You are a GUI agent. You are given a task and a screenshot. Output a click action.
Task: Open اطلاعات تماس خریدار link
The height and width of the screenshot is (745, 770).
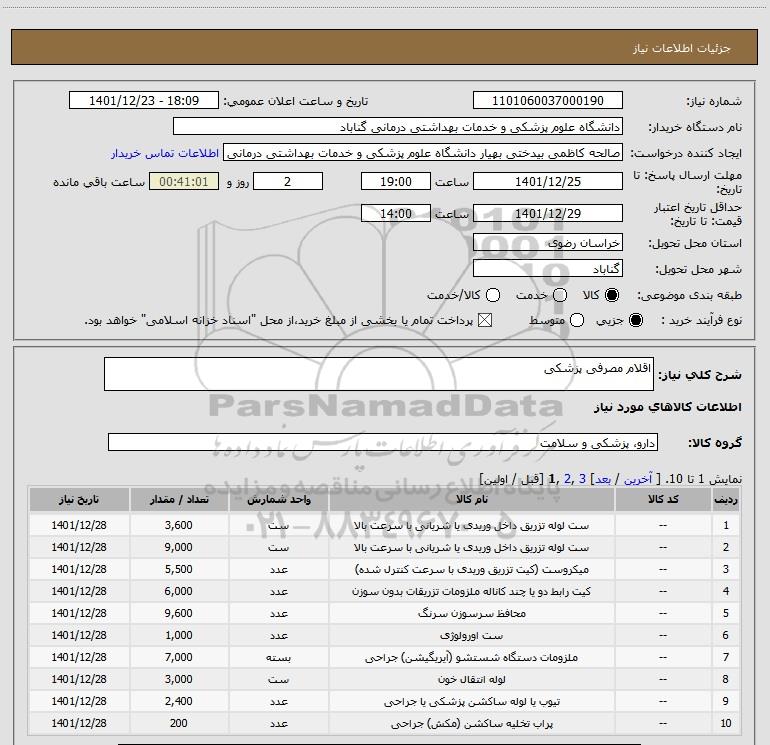(165, 153)
